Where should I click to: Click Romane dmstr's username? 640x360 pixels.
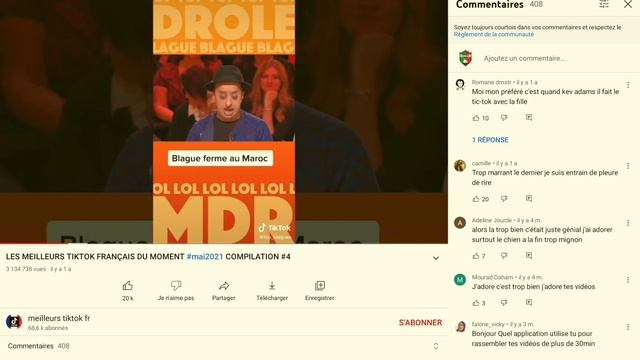click(x=491, y=82)
